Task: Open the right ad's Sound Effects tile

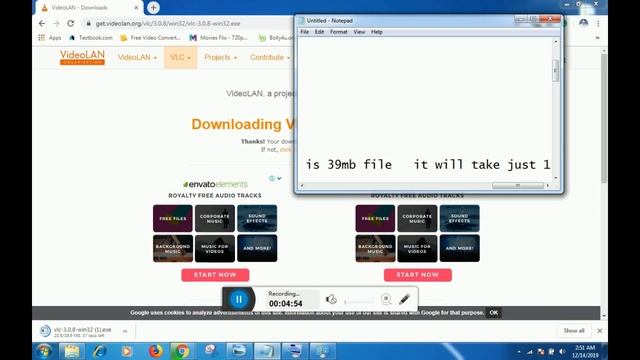Action: click(460, 218)
